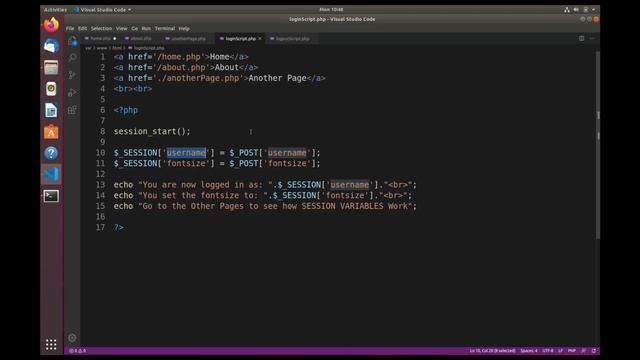Open the volume icon in system tray

576,10
